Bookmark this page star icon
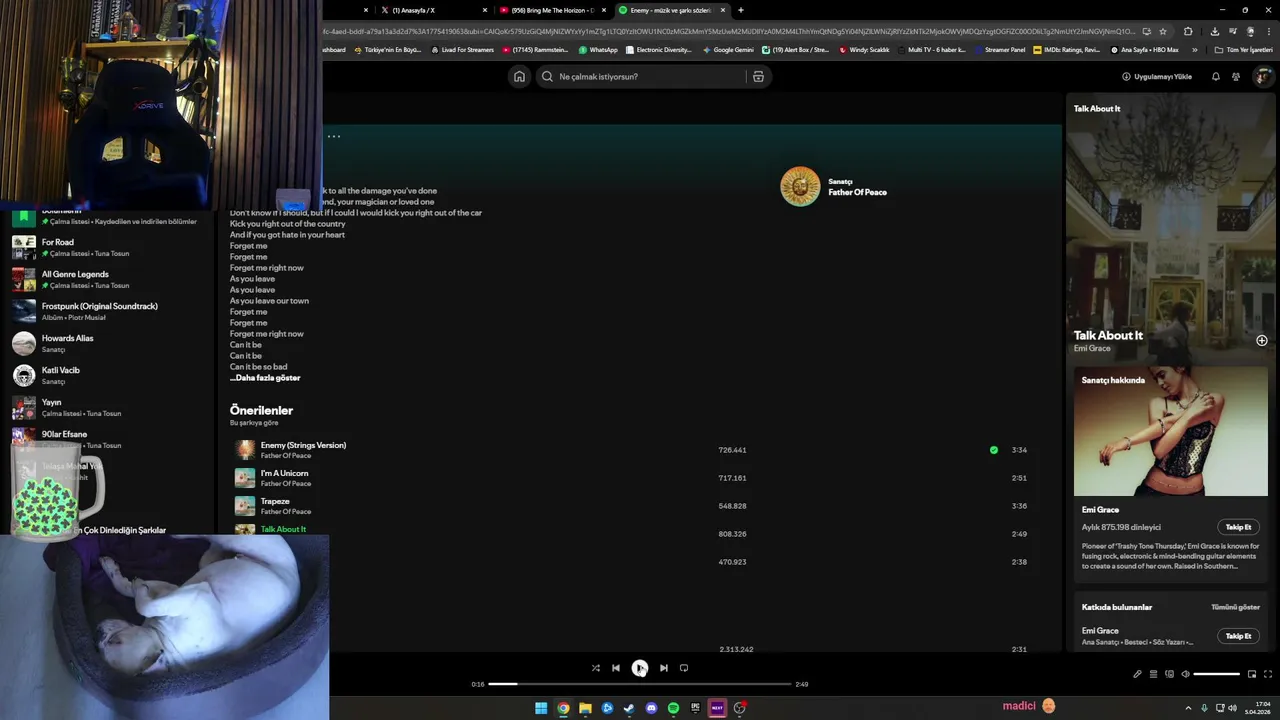The width and height of the screenshot is (1280, 720). click(x=1162, y=31)
